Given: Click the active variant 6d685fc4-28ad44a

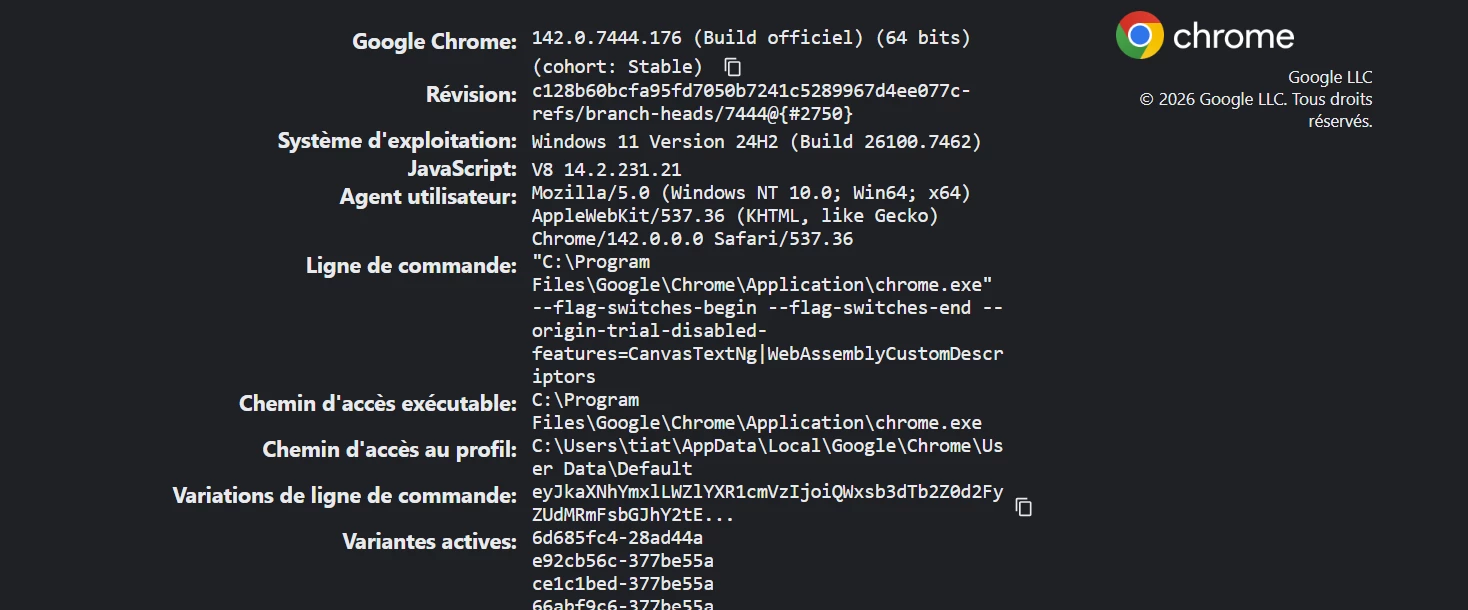Looking at the screenshot, I should tap(617, 538).
